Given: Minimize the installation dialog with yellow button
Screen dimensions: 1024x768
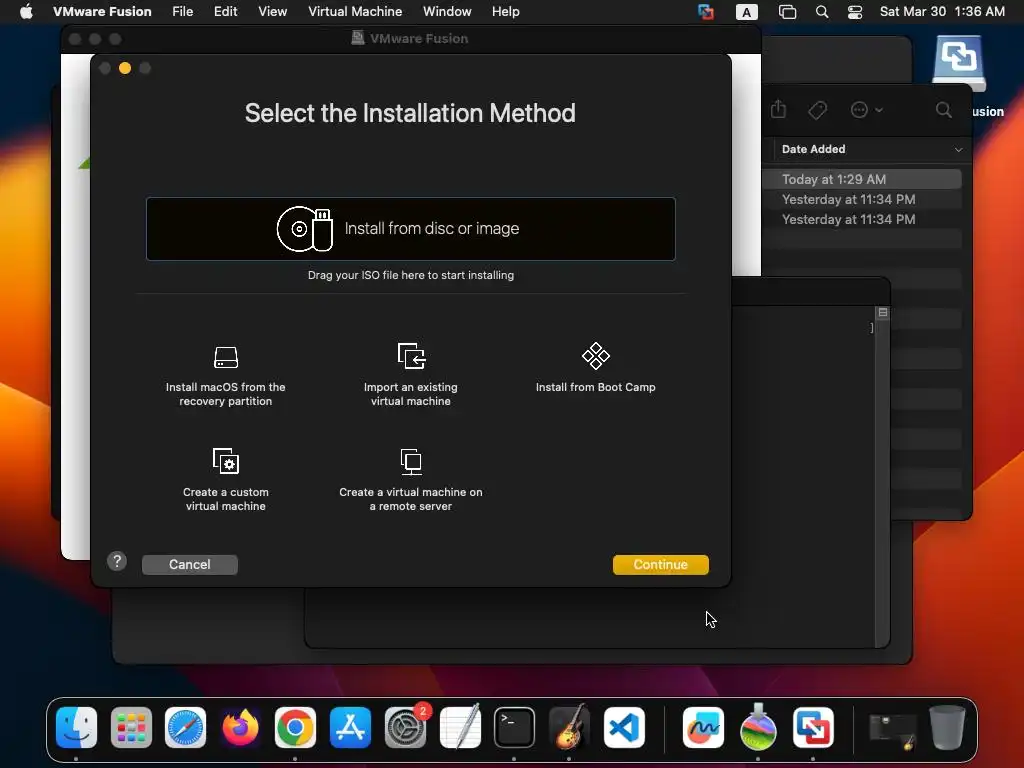Looking at the screenshot, I should [x=125, y=68].
